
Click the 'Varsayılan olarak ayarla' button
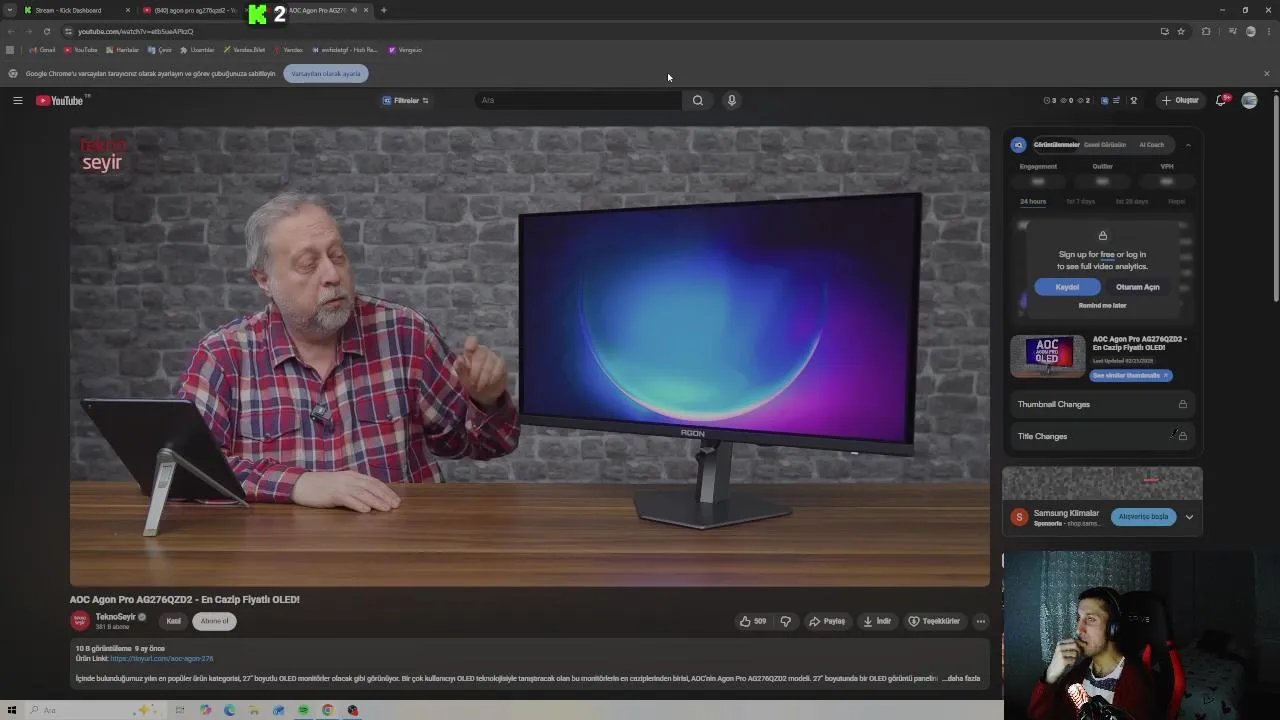pos(326,73)
